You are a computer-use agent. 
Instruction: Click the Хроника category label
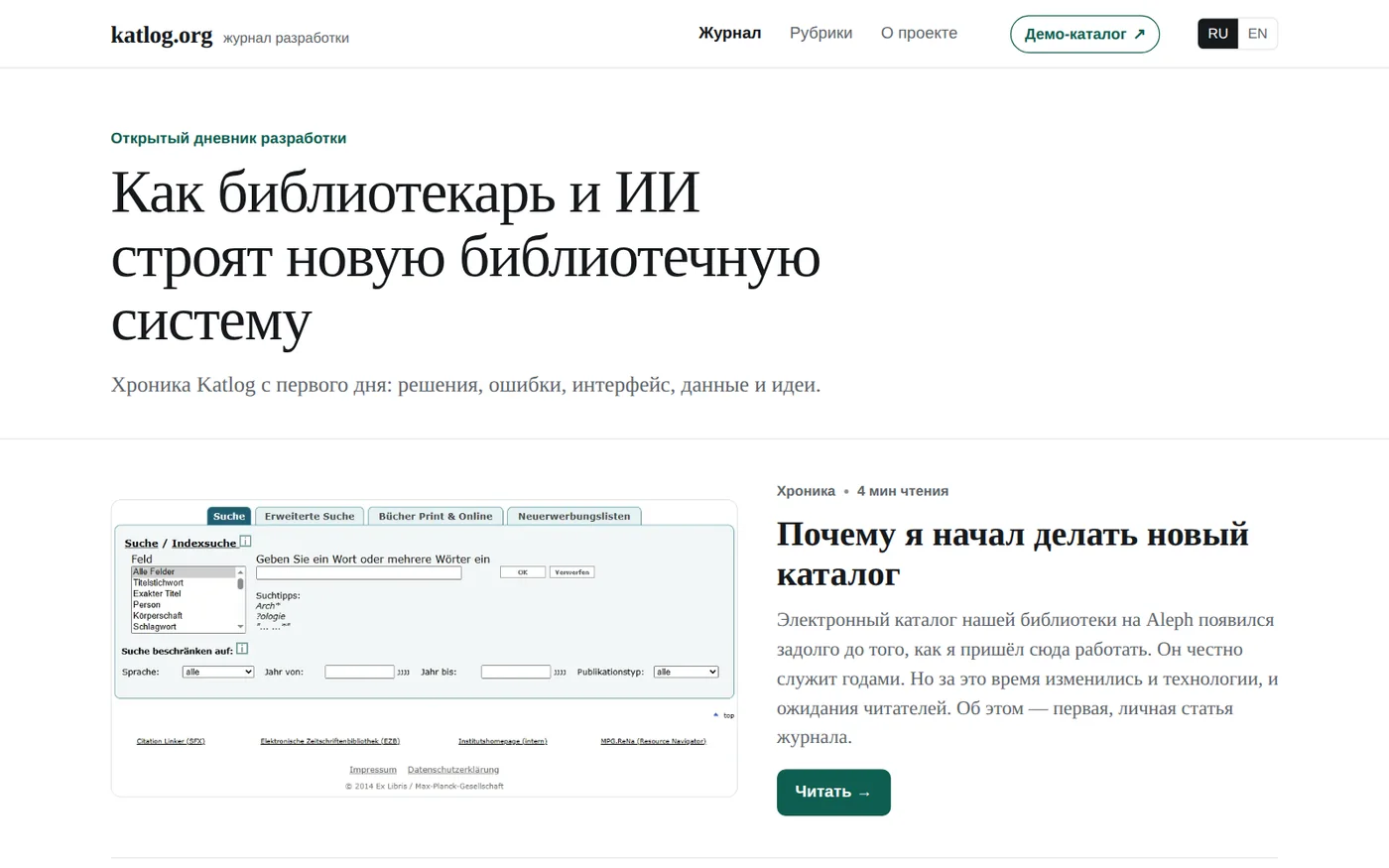[x=806, y=491]
